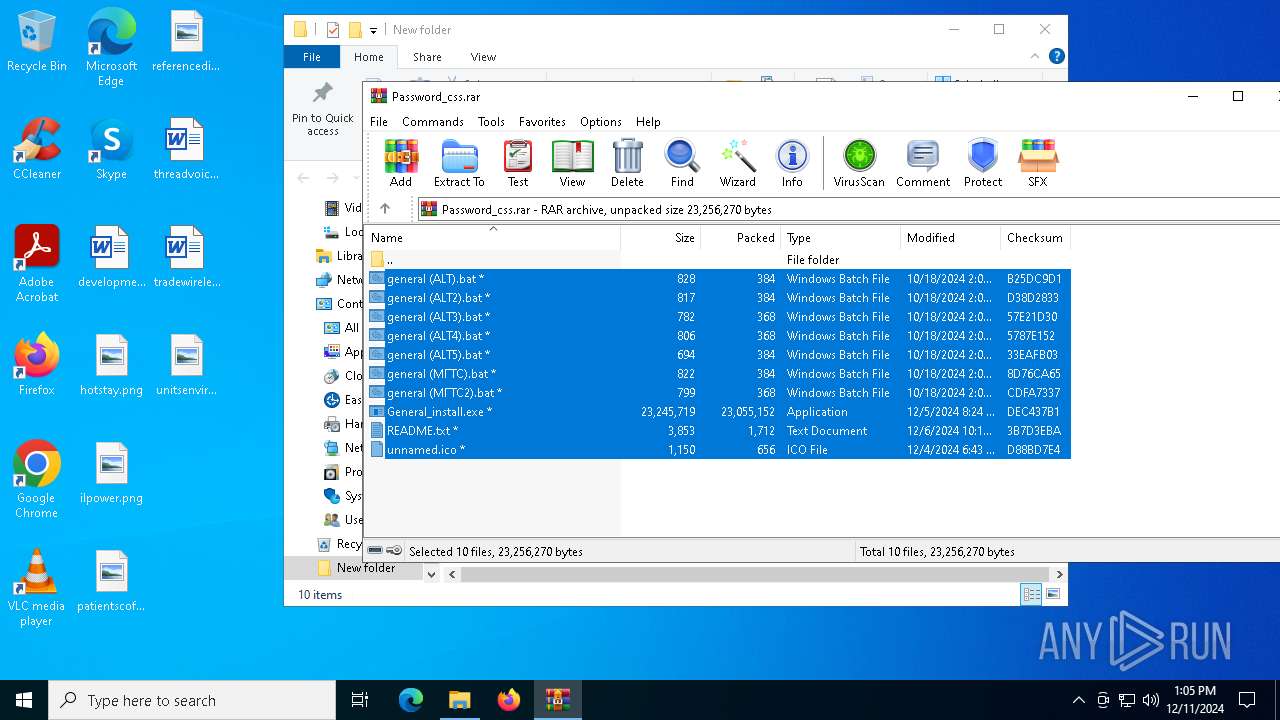Run the Test archive tool
The height and width of the screenshot is (720, 1280).
(x=517, y=163)
